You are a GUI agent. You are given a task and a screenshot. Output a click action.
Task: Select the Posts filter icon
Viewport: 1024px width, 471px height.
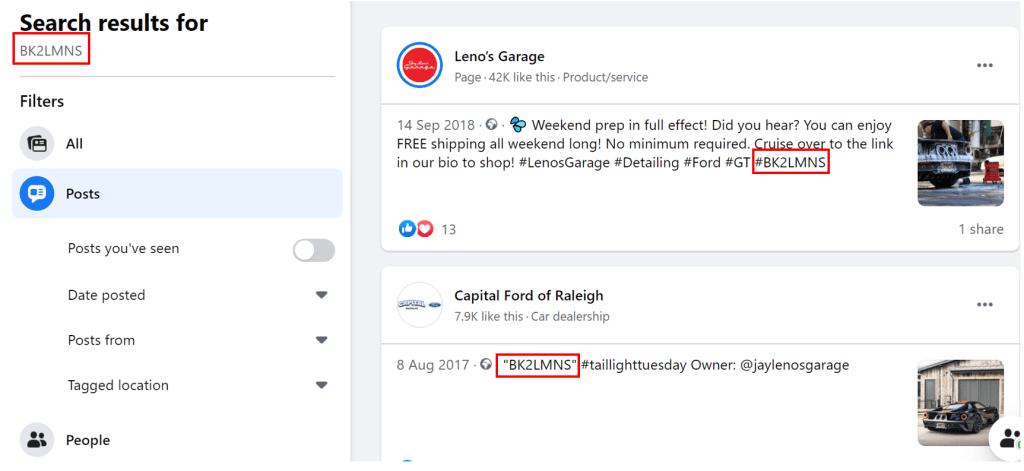point(37,194)
